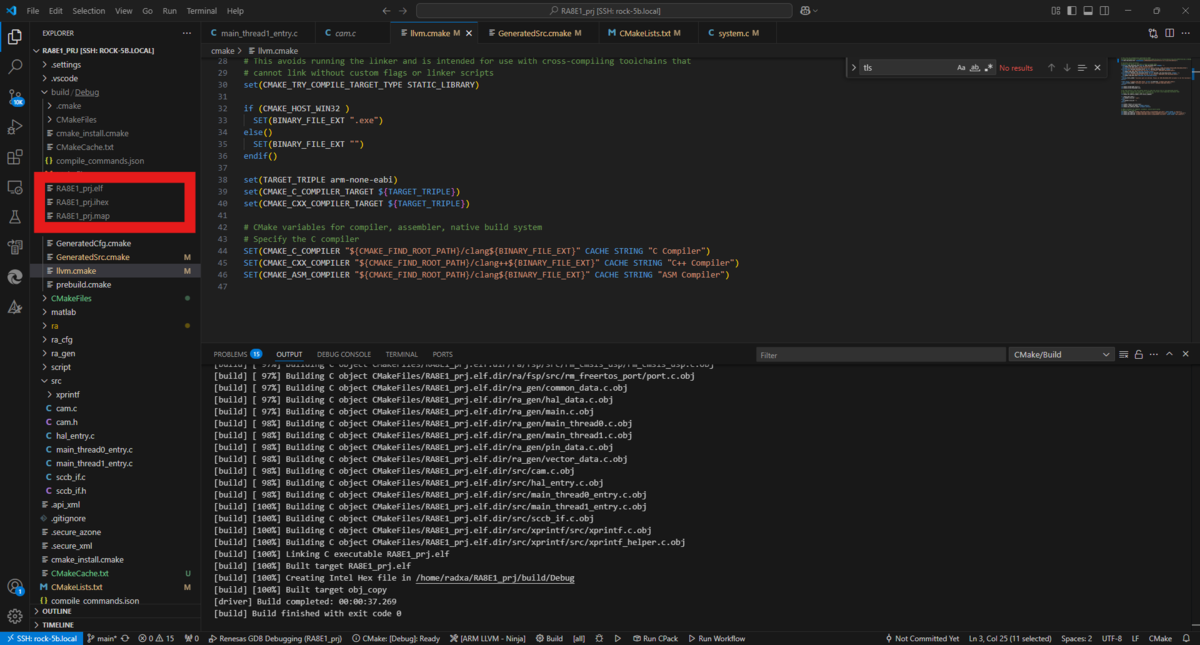Click the output Filter input field
This screenshot has height=645, width=1200.
tap(880, 354)
